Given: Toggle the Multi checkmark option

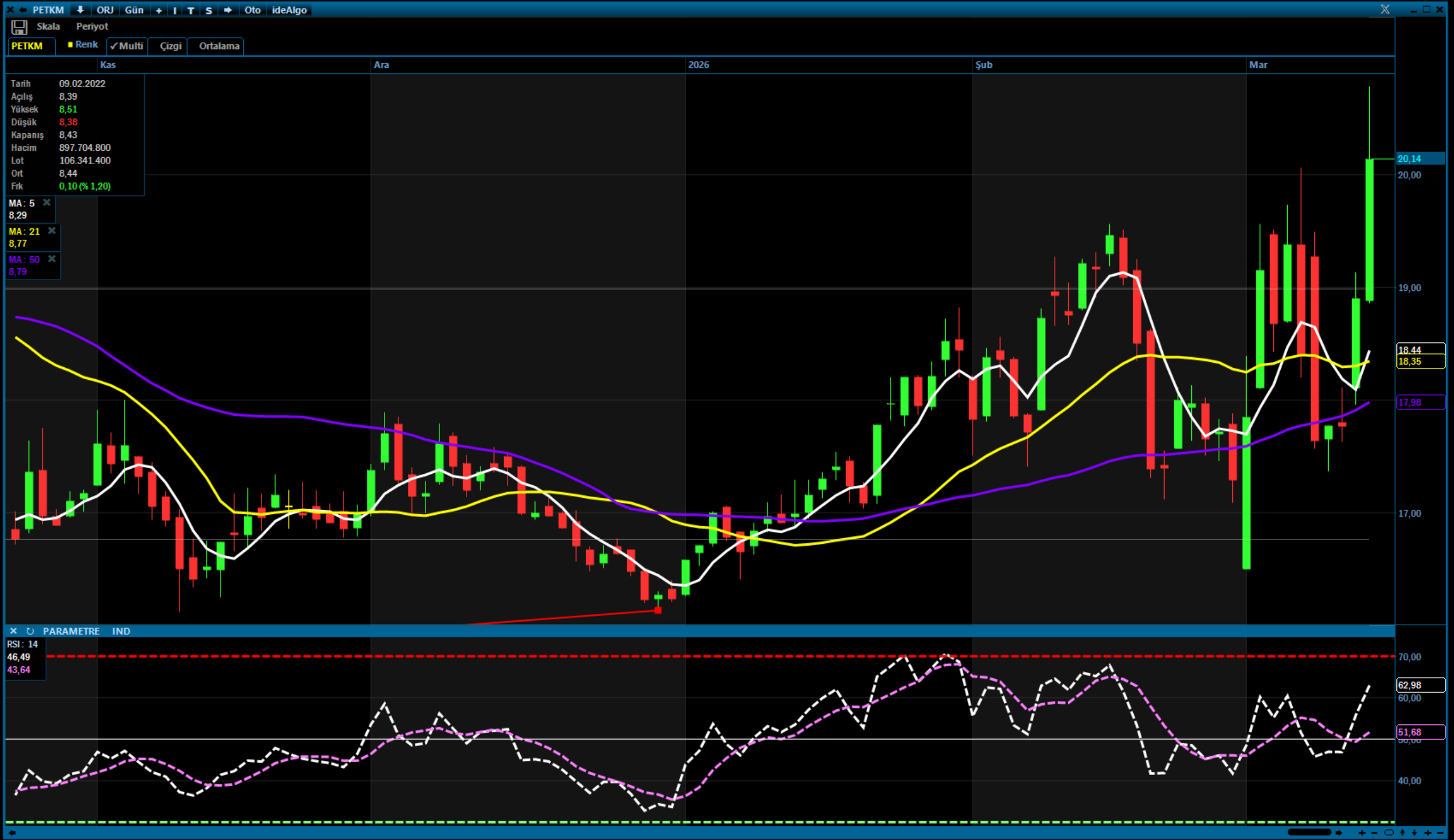Looking at the screenshot, I should pos(127,46).
